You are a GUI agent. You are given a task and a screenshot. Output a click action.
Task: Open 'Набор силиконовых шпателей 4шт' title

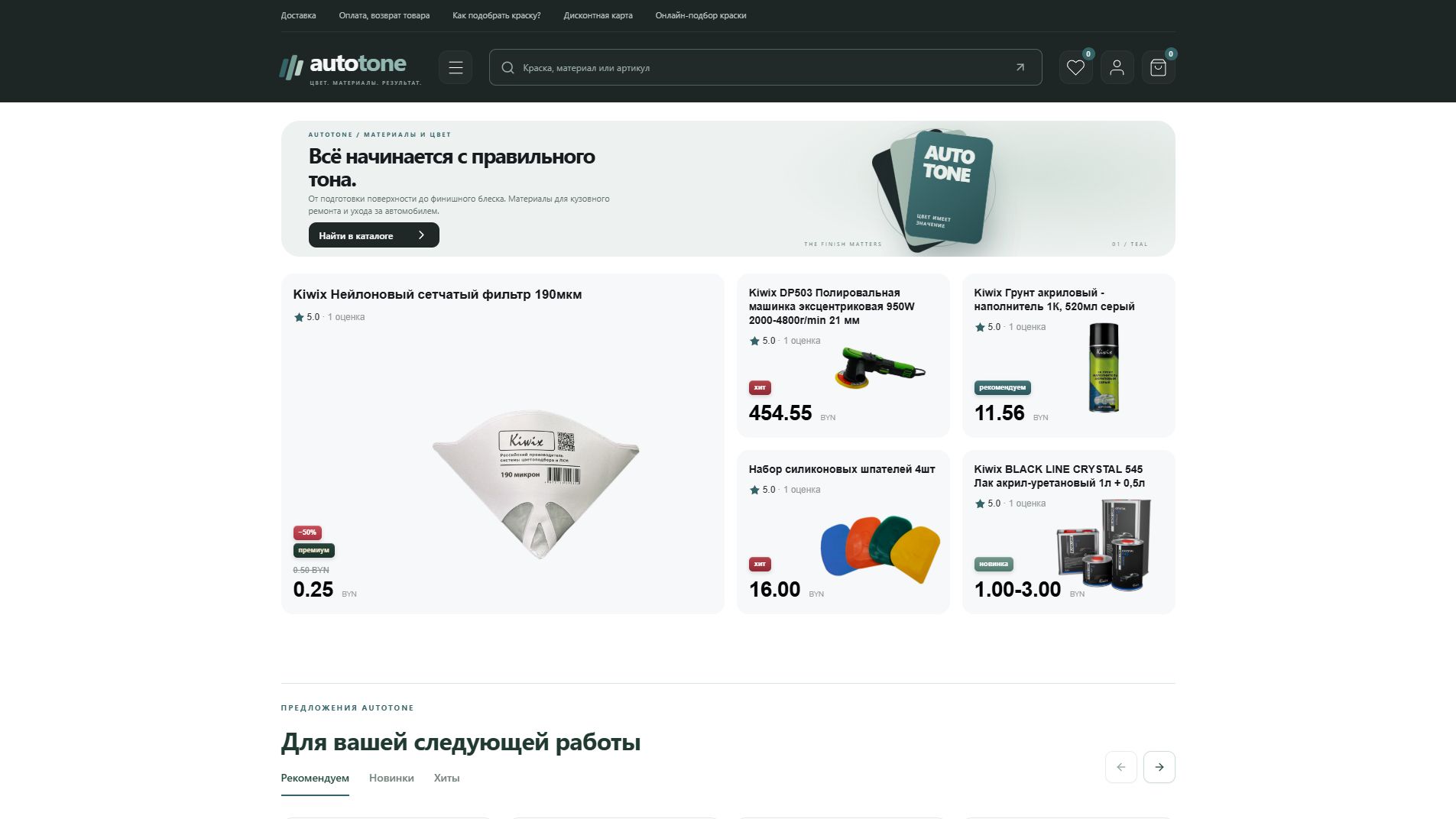click(841, 469)
